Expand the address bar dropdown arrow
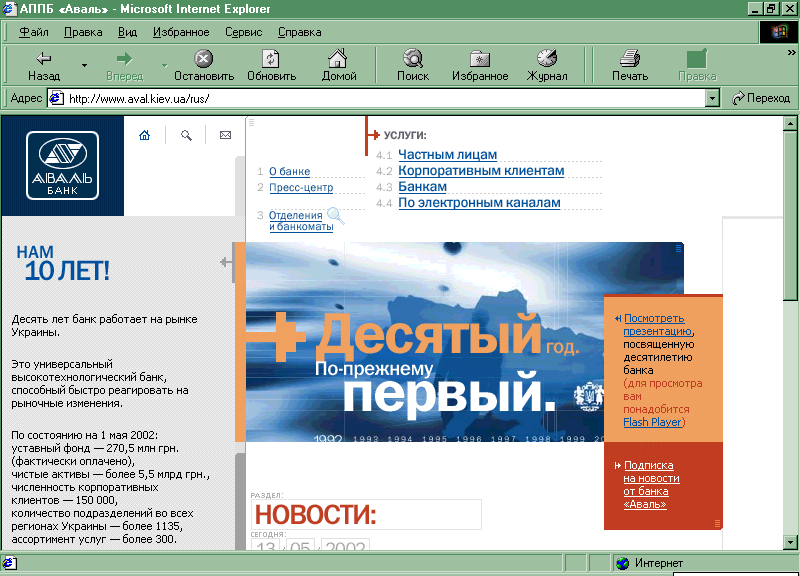This screenshot has width=800, height=576. (x=712, y=98)
